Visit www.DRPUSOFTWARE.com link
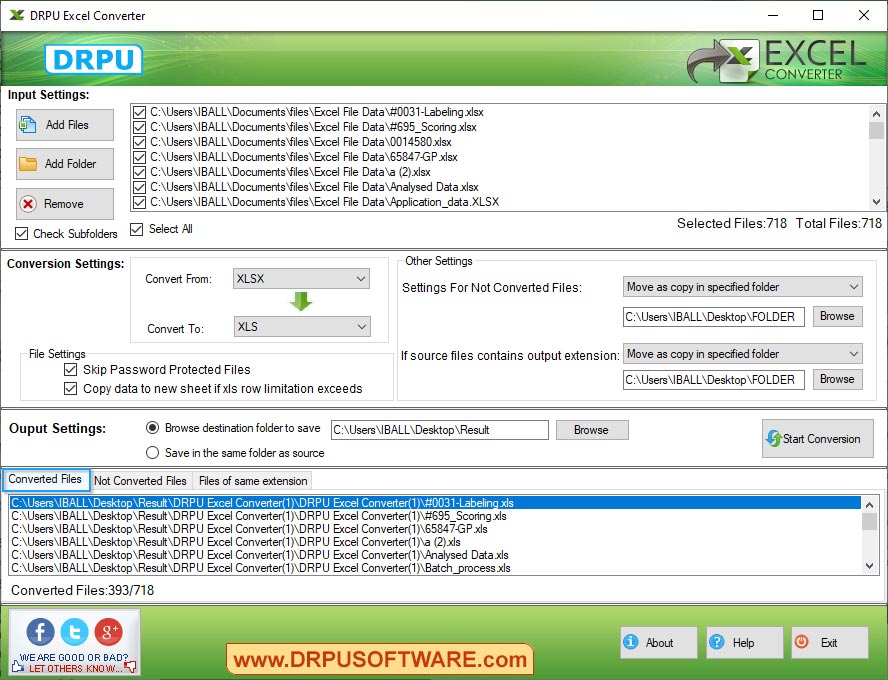 click(x=380, y=661)
